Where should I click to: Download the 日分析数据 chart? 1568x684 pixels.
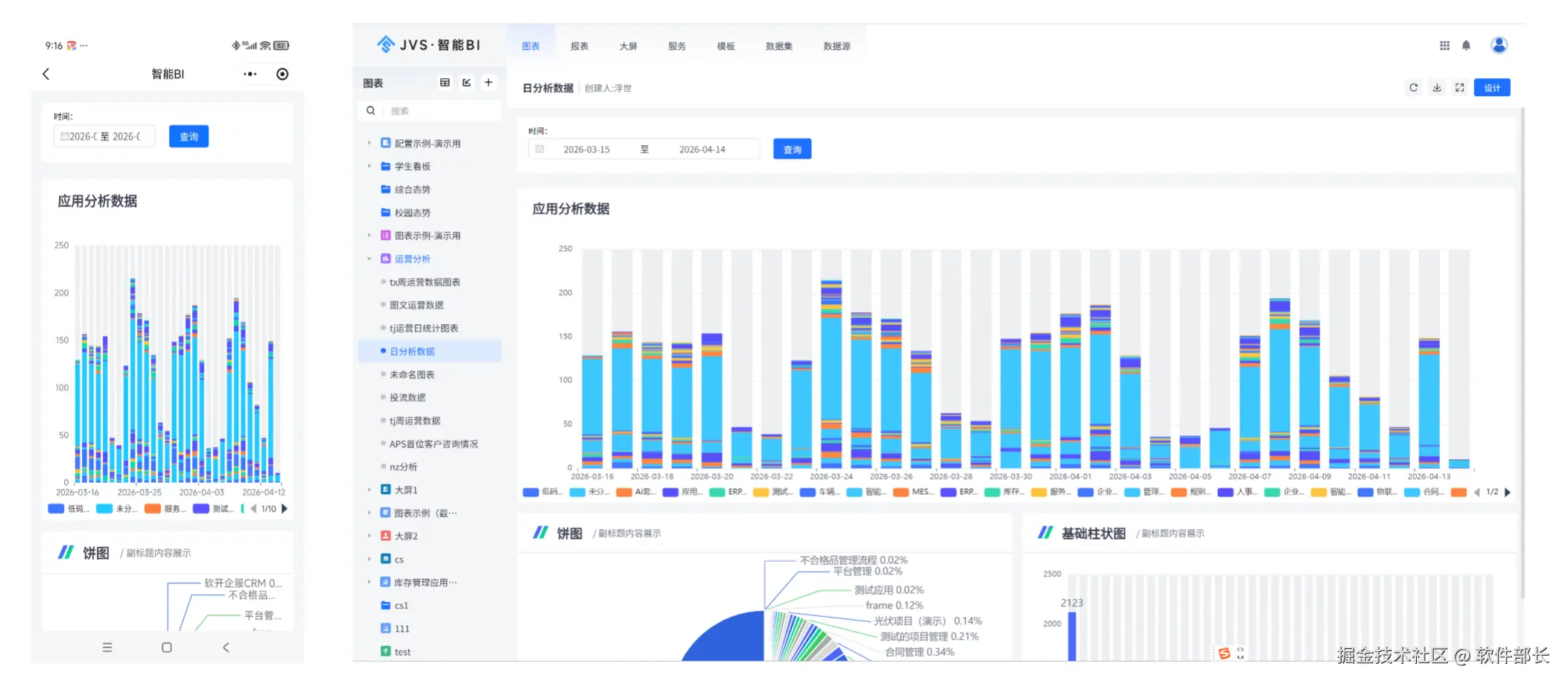point(1437,88)
